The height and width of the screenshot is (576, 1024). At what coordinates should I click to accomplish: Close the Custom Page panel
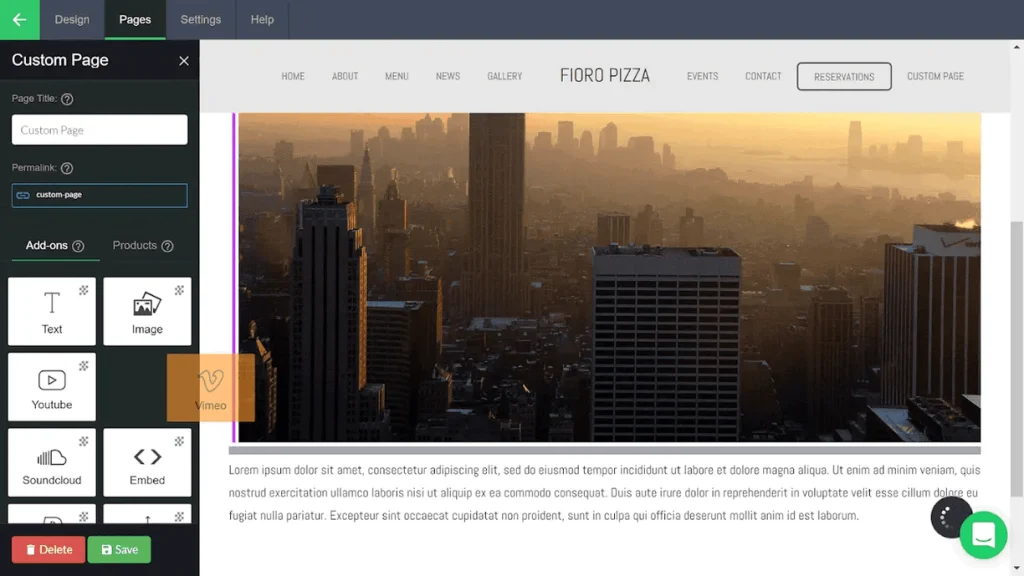184,61
